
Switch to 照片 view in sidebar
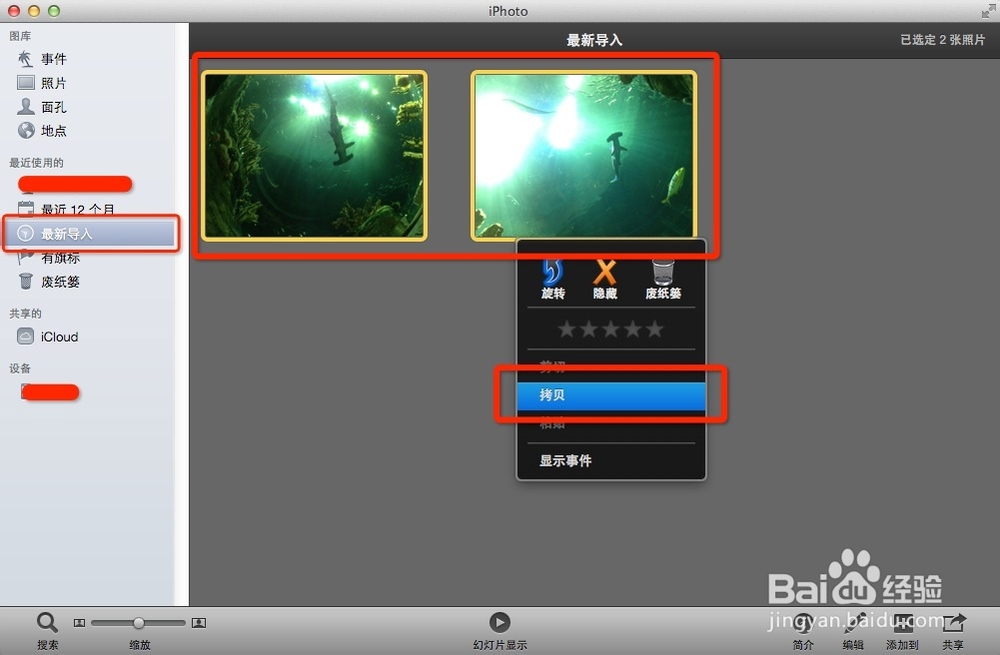(50, 83)
